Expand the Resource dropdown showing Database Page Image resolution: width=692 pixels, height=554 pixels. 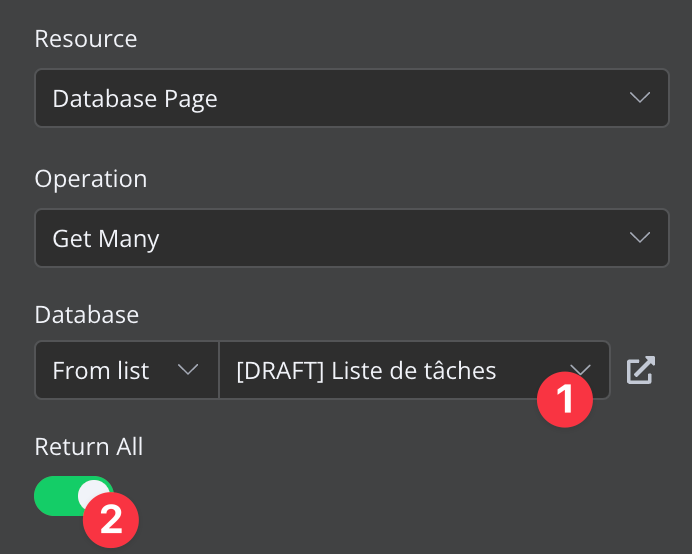[x=351, y=98]
